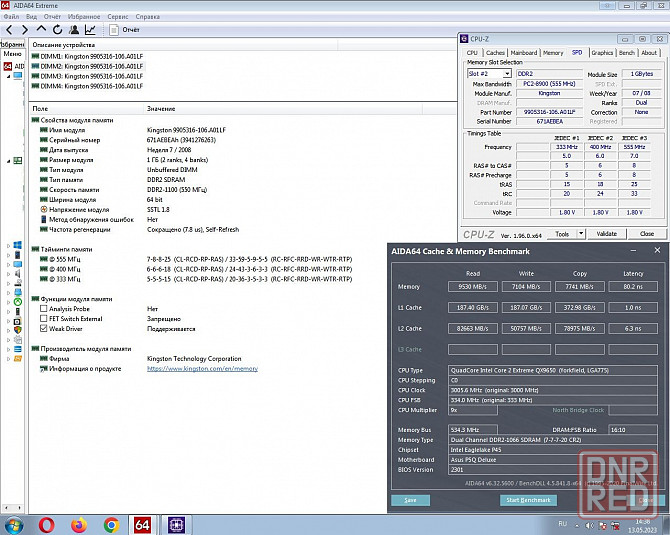This screenshot has height=535, width=670.
Task: Open the user profile toolbar icon
Action: tap(74, 29)
